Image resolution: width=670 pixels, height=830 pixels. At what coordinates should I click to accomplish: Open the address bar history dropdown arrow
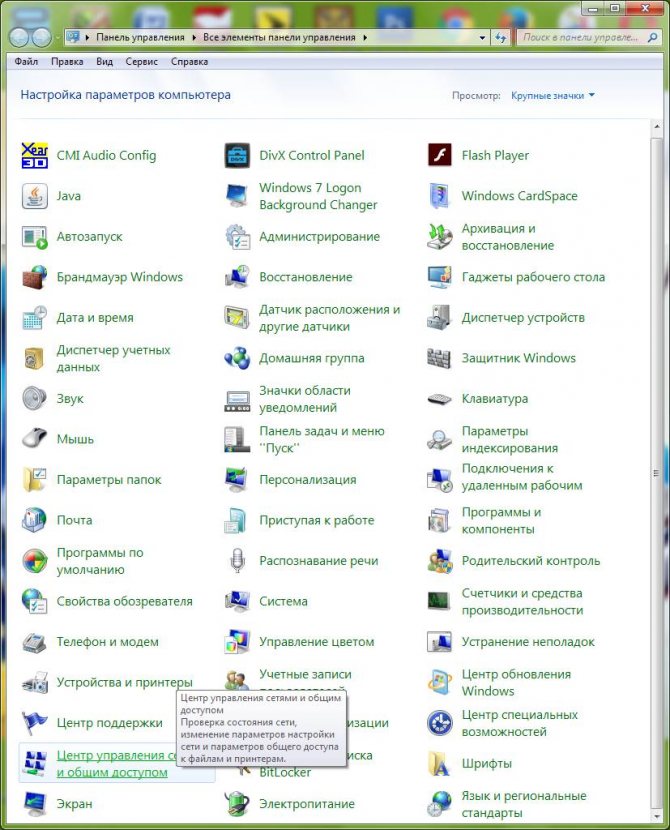pyautogui.click(x=482, y=38)
